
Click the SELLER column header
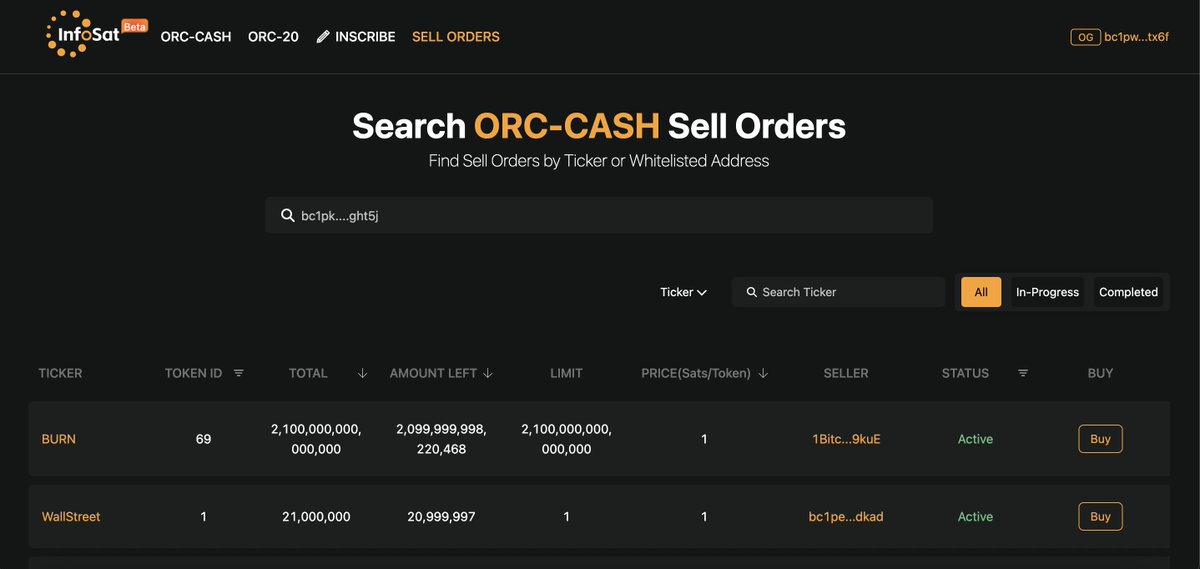[846, 373]
